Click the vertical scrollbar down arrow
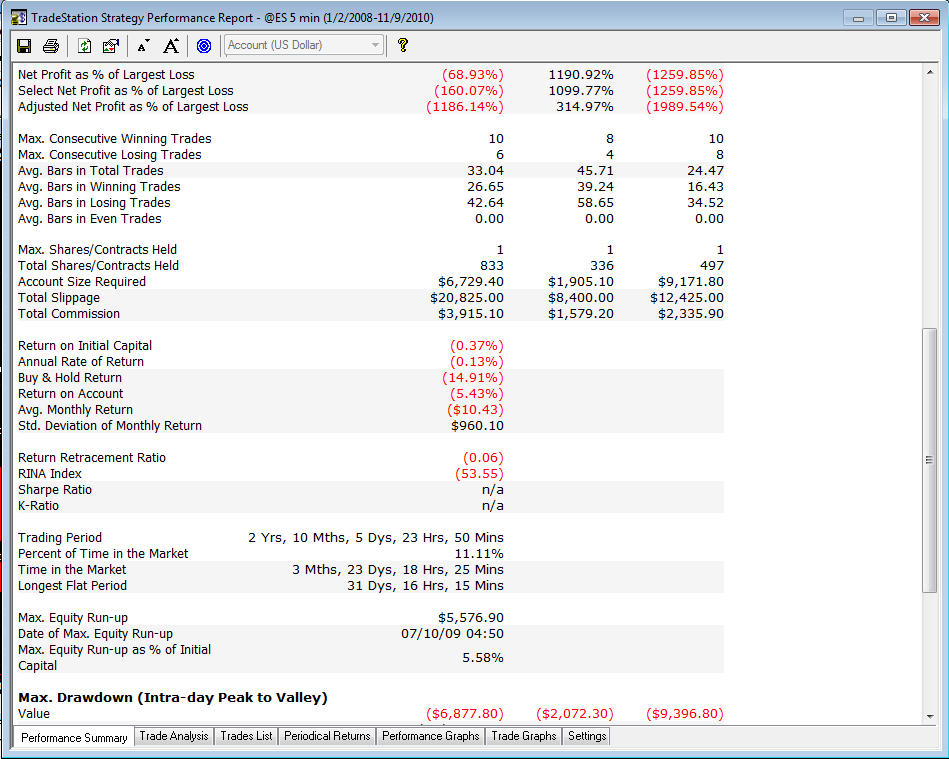949x759 pixels. pyautogui.click(x=930, y=717)
